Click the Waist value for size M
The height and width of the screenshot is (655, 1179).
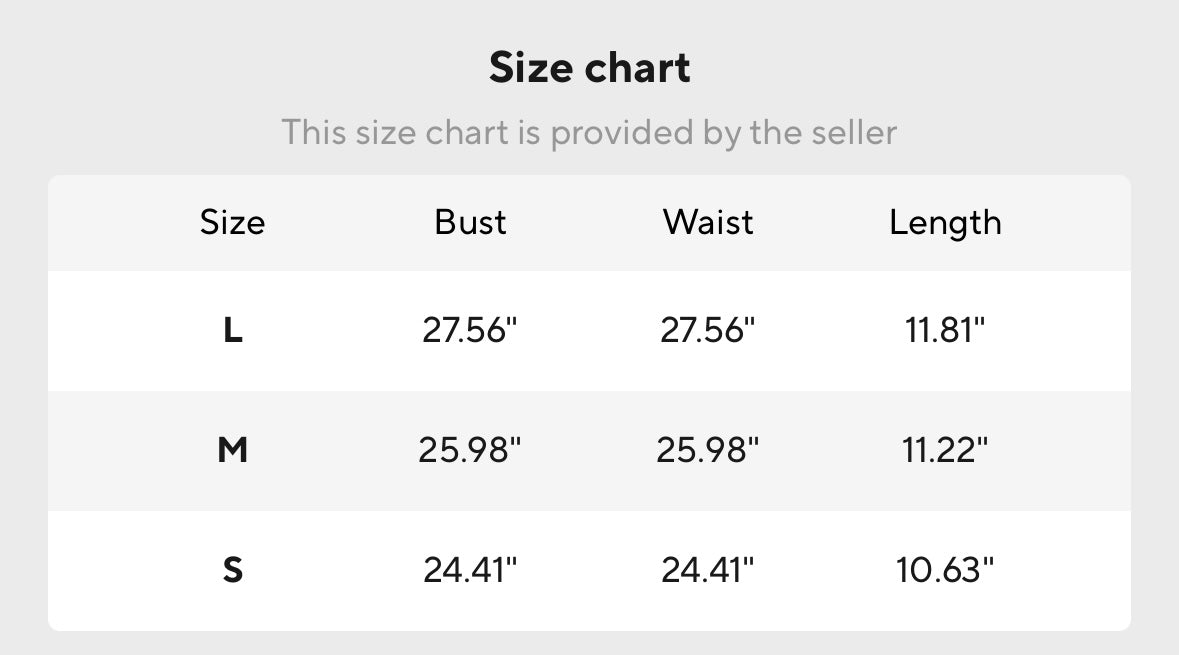[x=708, y=450]
